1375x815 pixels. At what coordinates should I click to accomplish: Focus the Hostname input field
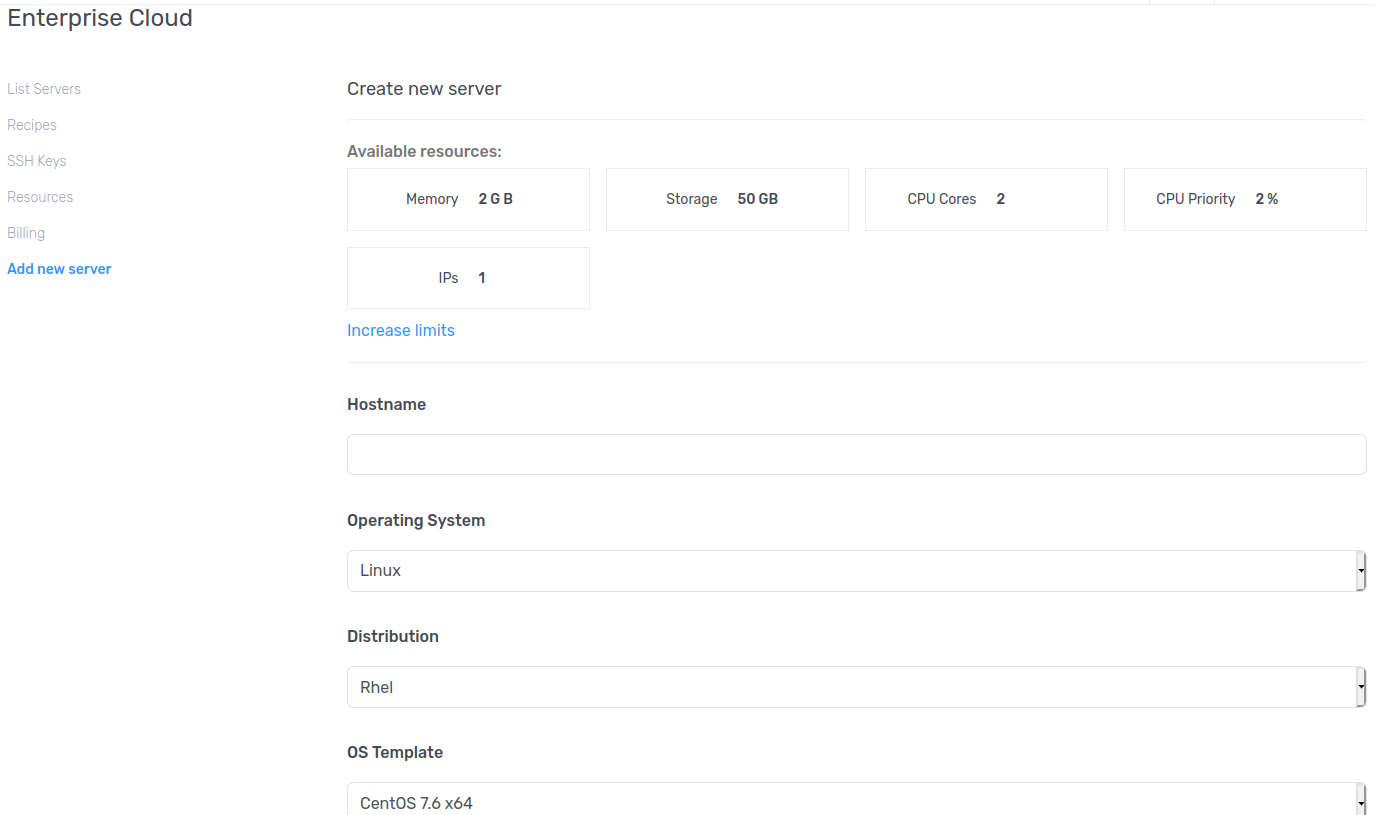[856, 454]
